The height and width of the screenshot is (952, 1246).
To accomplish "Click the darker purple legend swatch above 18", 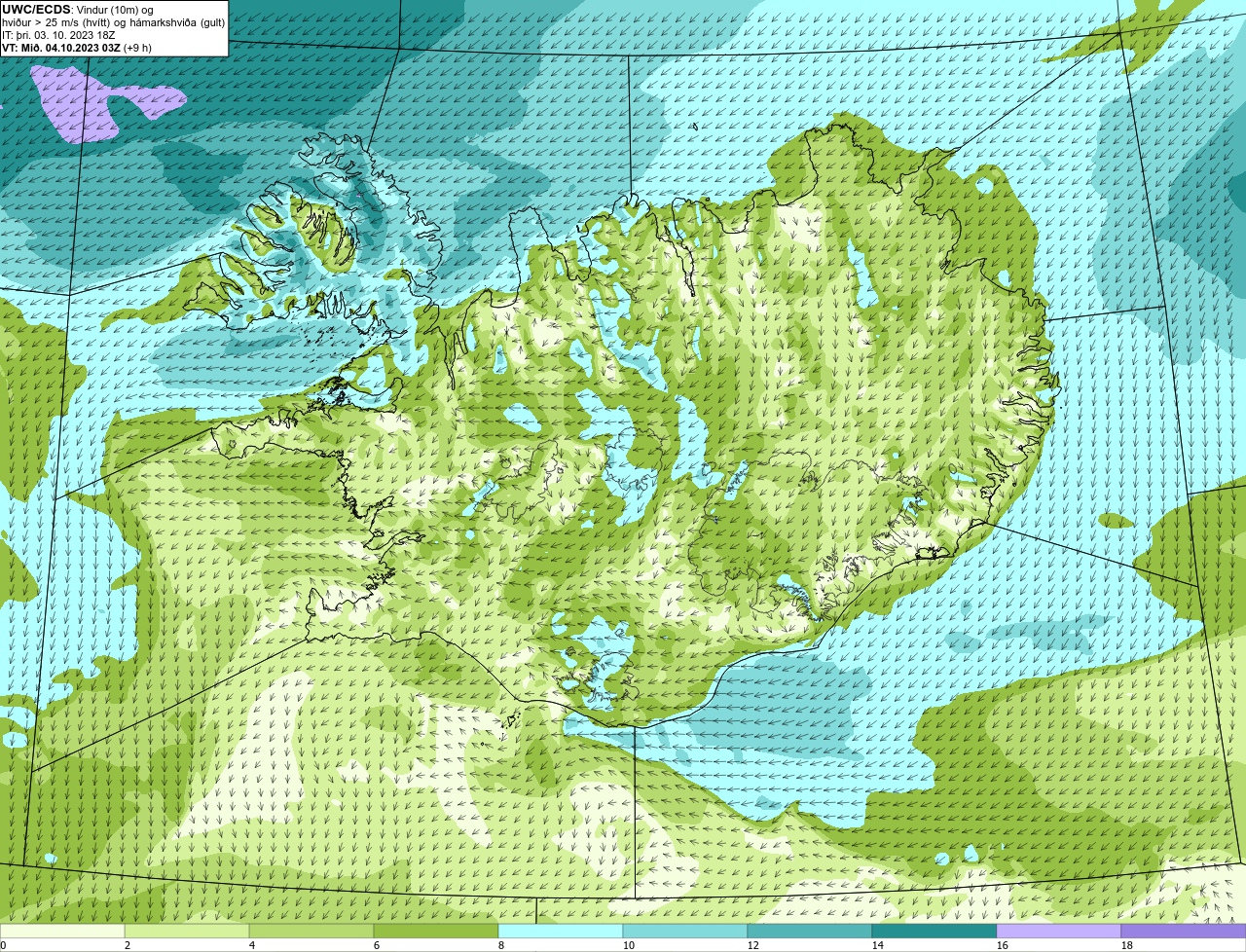I will coord(1184,932).
